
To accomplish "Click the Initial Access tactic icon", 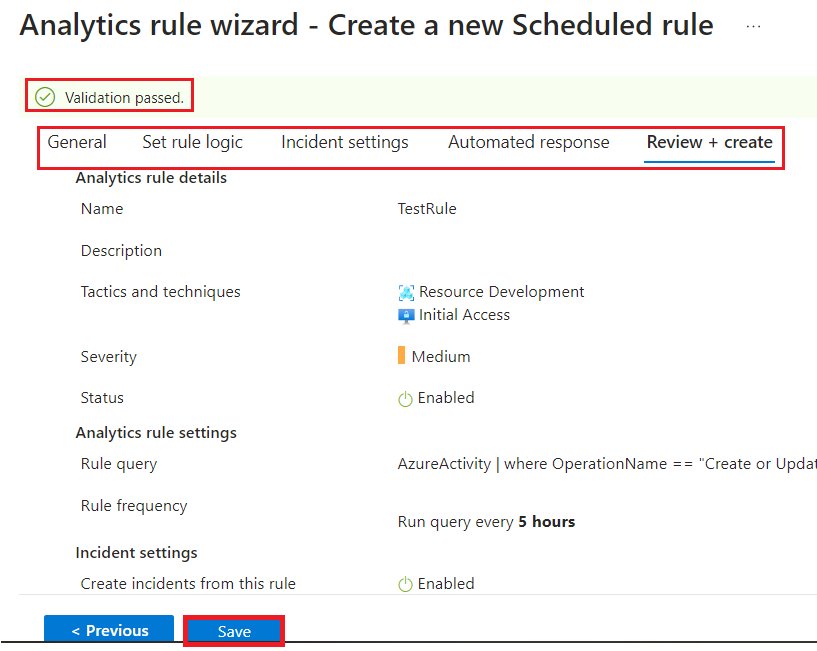I will click(406, 315).
